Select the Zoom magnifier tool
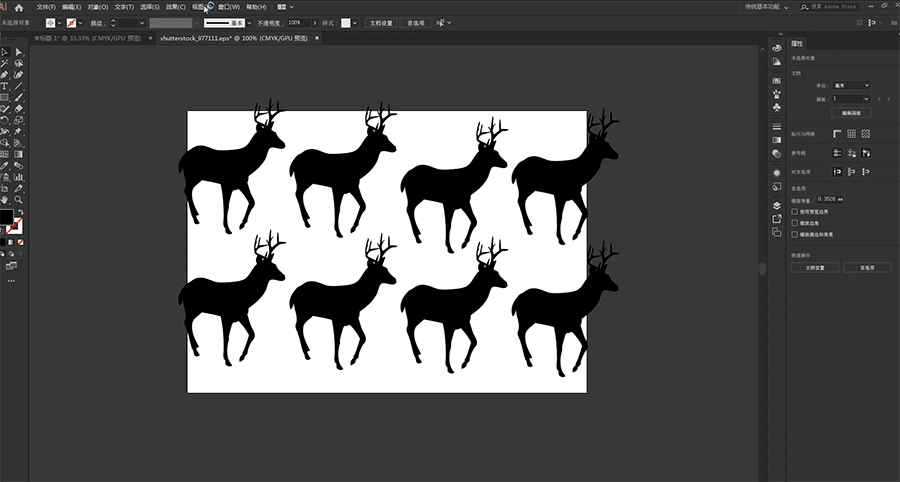This screenshot has width=900, height=482. (18, 199)
